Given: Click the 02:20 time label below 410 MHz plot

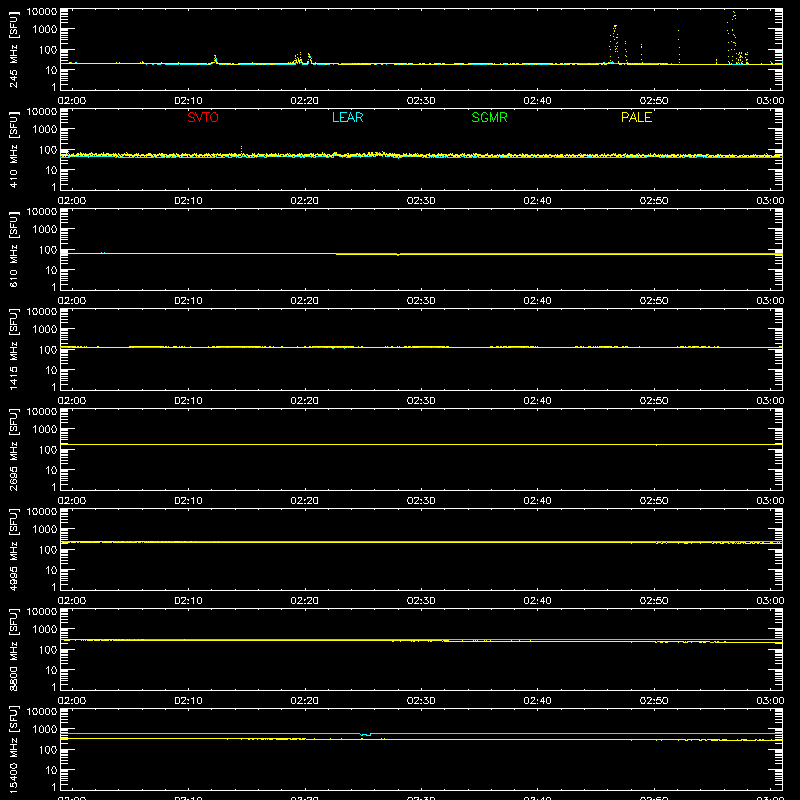Looking at the screenshot, I should (305, 201).
